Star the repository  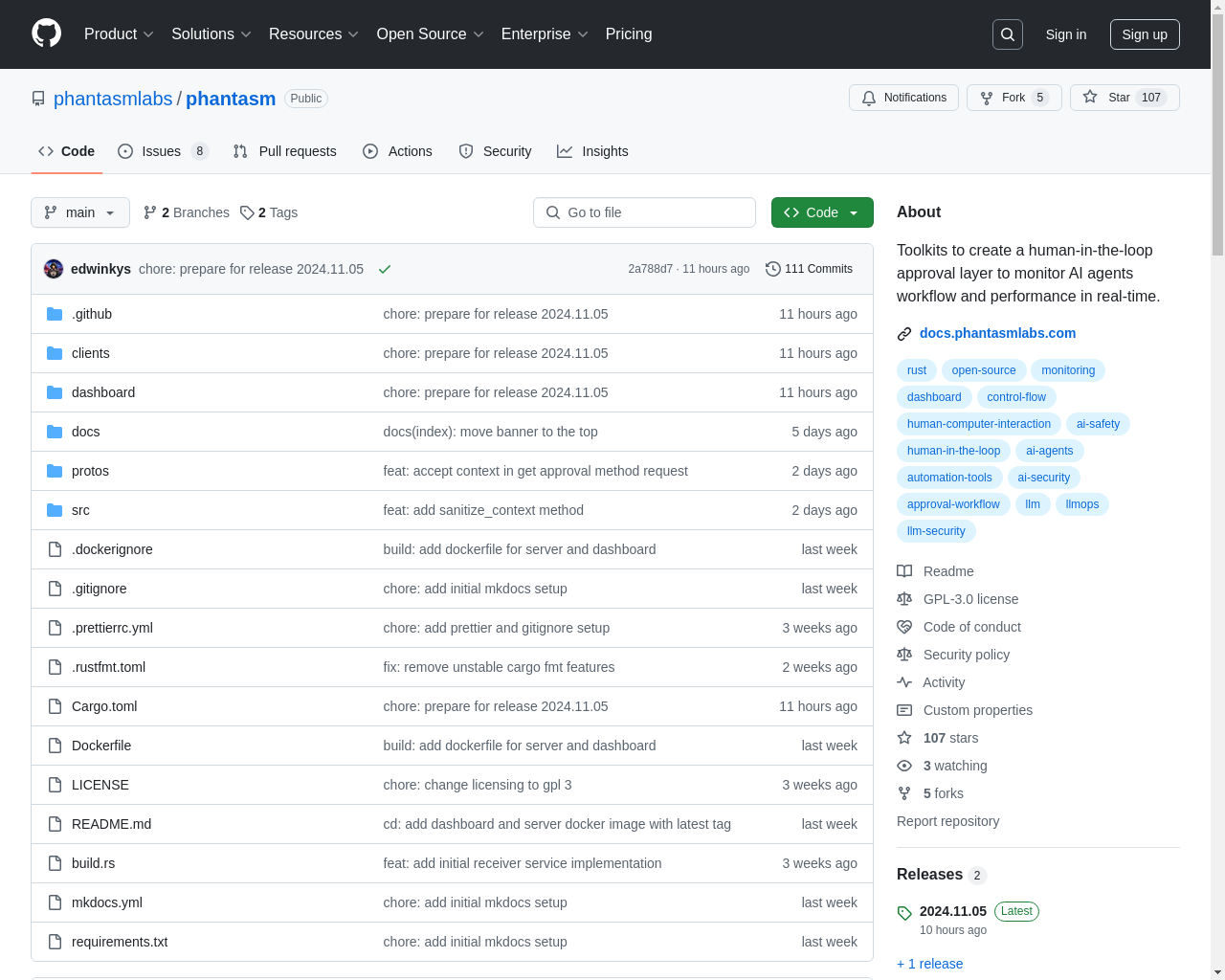[x=1125, y=98]
